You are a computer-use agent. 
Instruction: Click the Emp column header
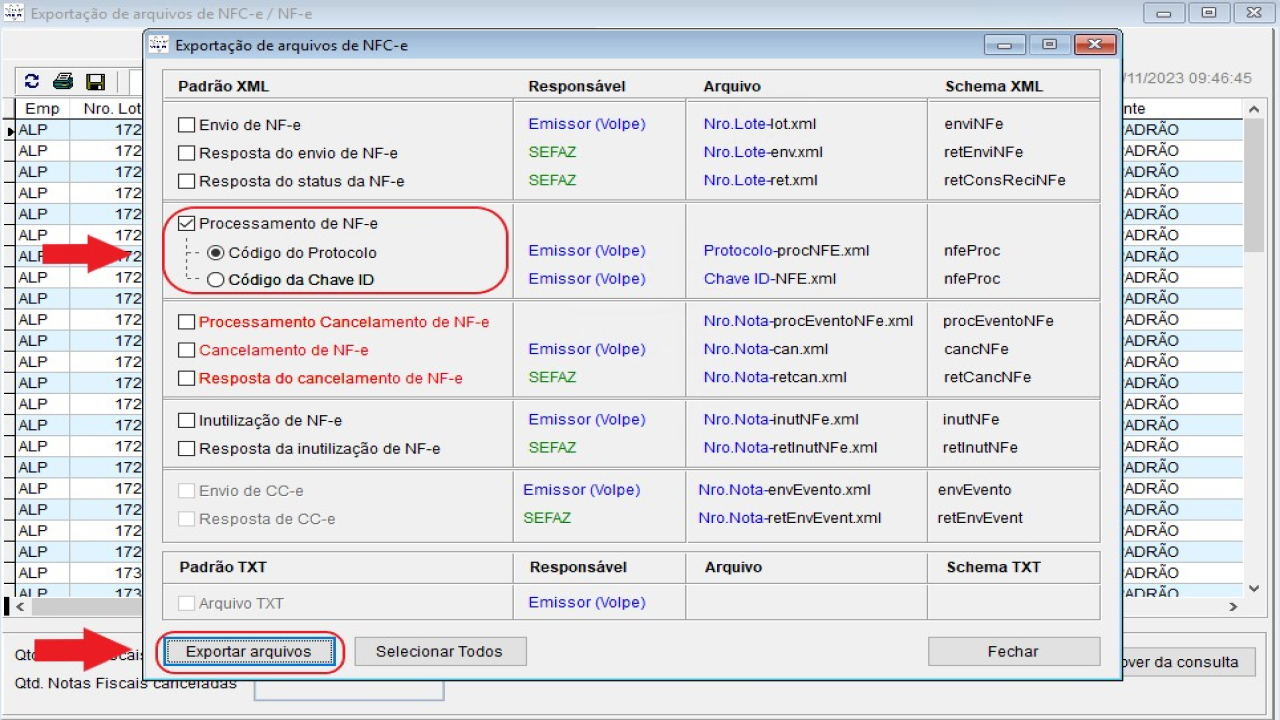(42, 109)
